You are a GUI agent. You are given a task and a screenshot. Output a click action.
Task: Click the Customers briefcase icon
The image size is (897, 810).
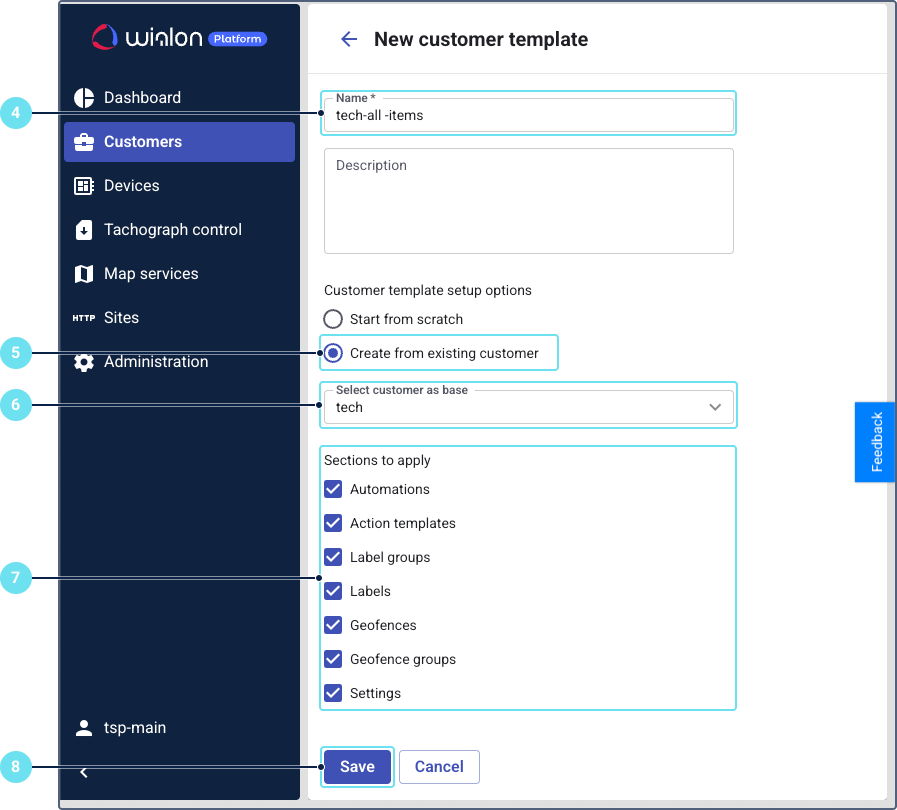[84, 142]
